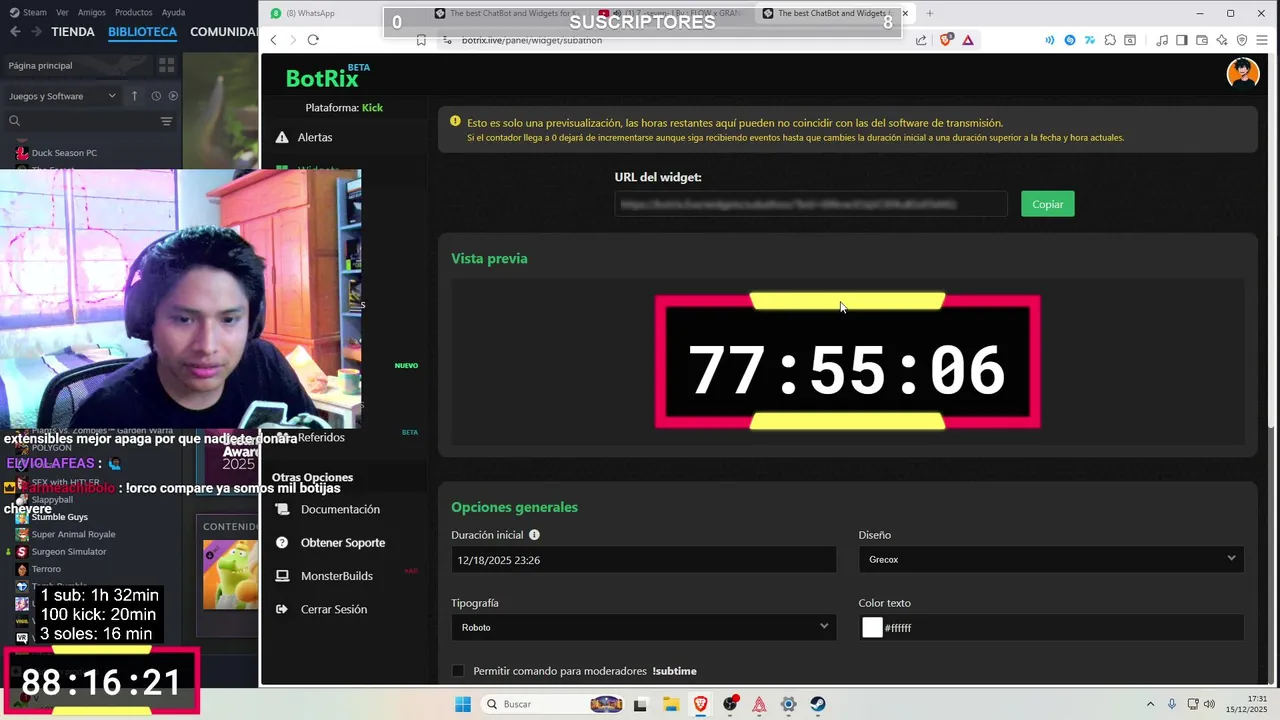Click the sort-ascending arrow in Steam library
The width and height of the screenshot is (1280, 720).
[x=134, y=96]
